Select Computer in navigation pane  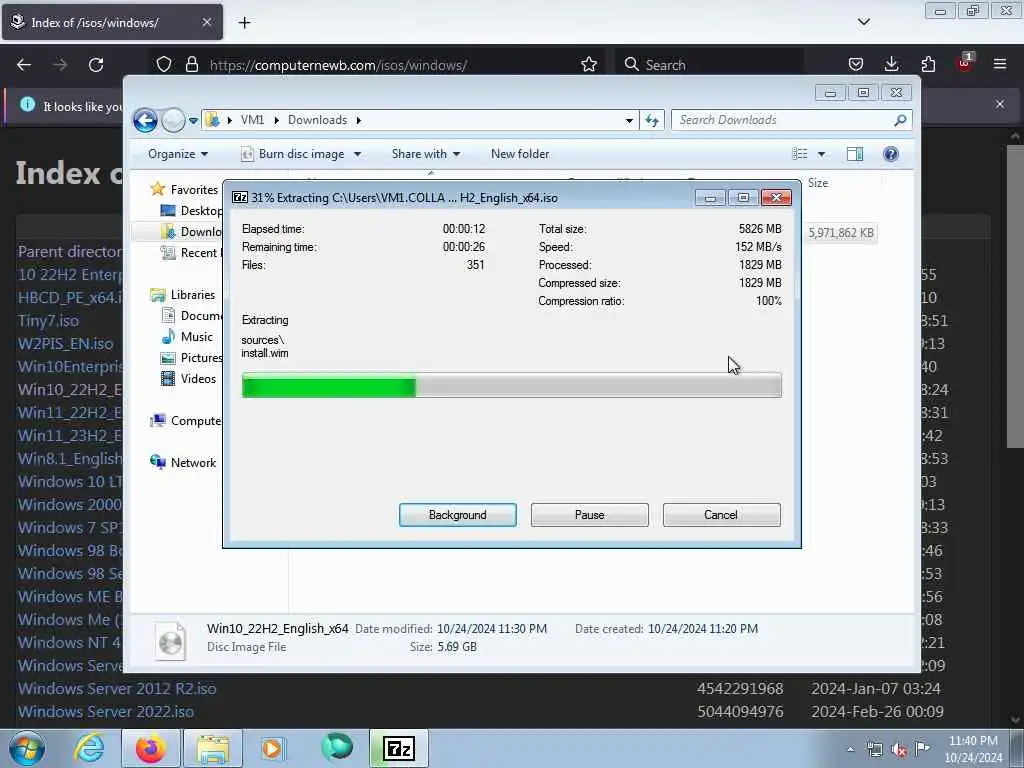pos(185,421)
